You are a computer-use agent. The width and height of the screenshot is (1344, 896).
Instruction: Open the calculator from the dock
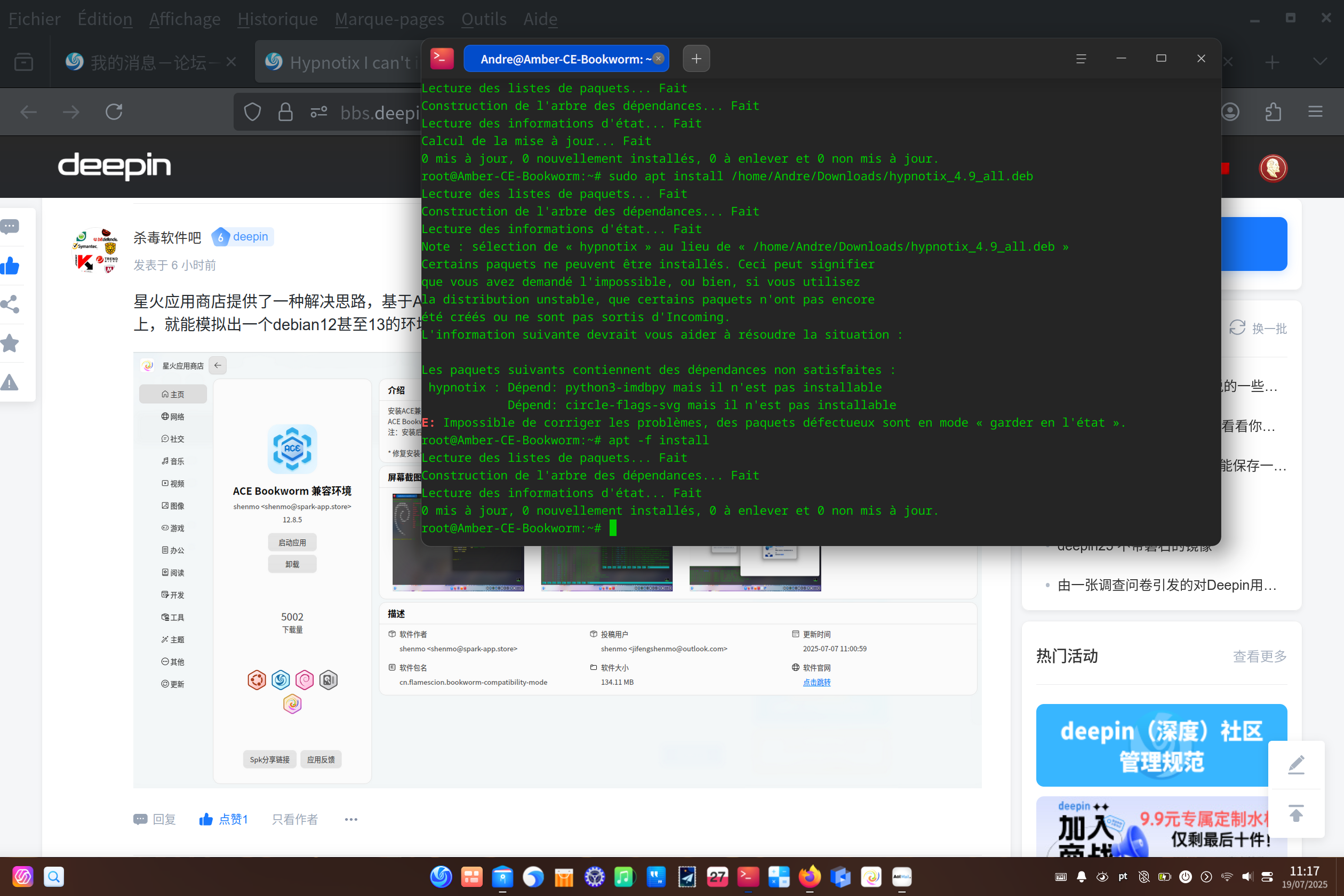(779, 877)
